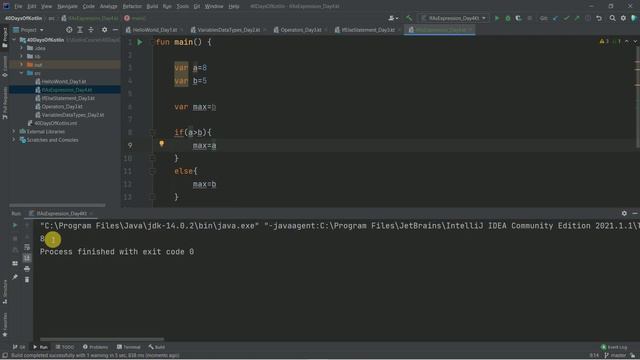
Task: Clear the console with the trash icon
Action: (27, 280)
